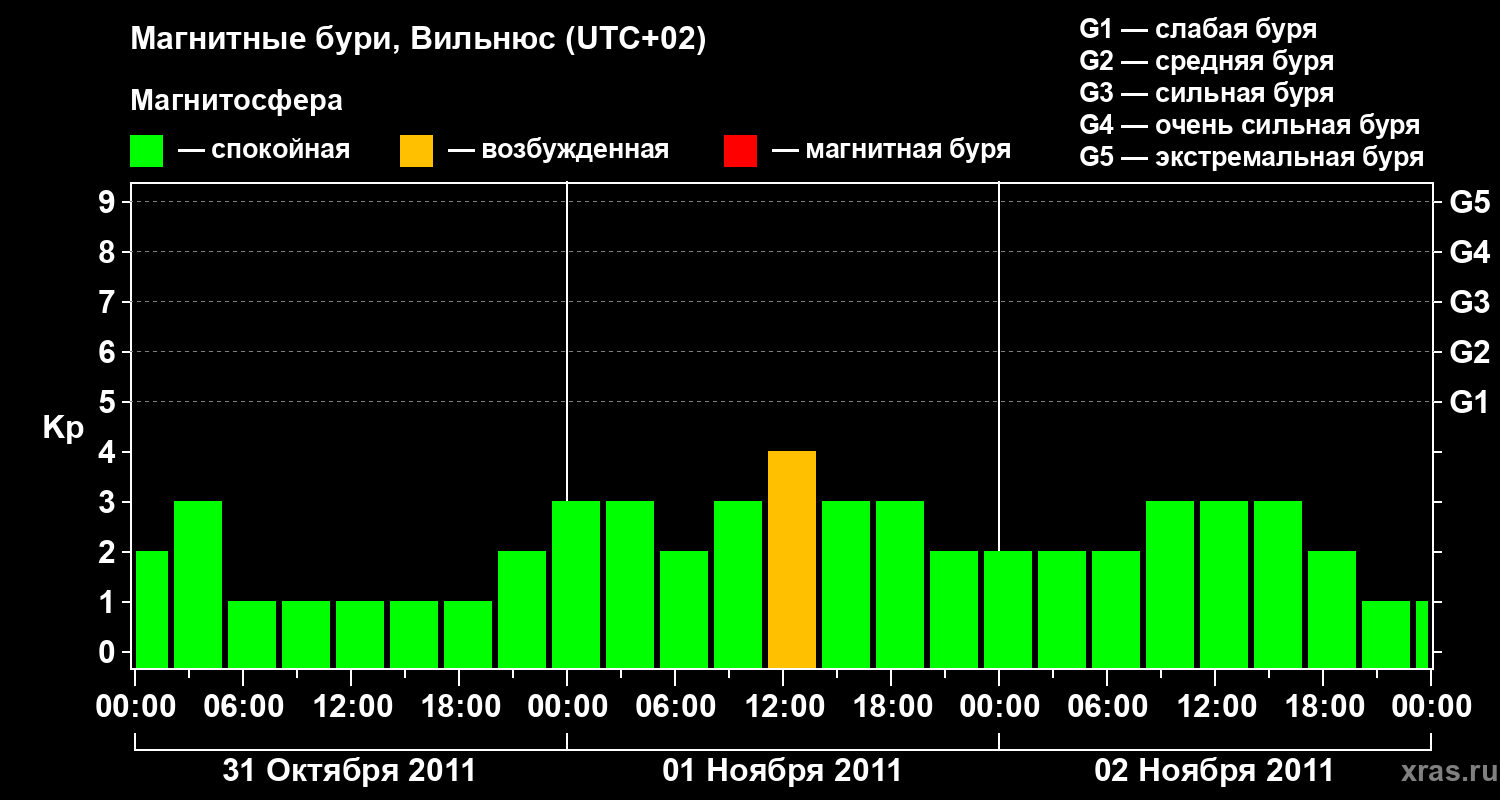Select the 01 Ноября 15:00–18:00 green bar
The width and height of the screenshot is (1500, 800).
point(846,585)
